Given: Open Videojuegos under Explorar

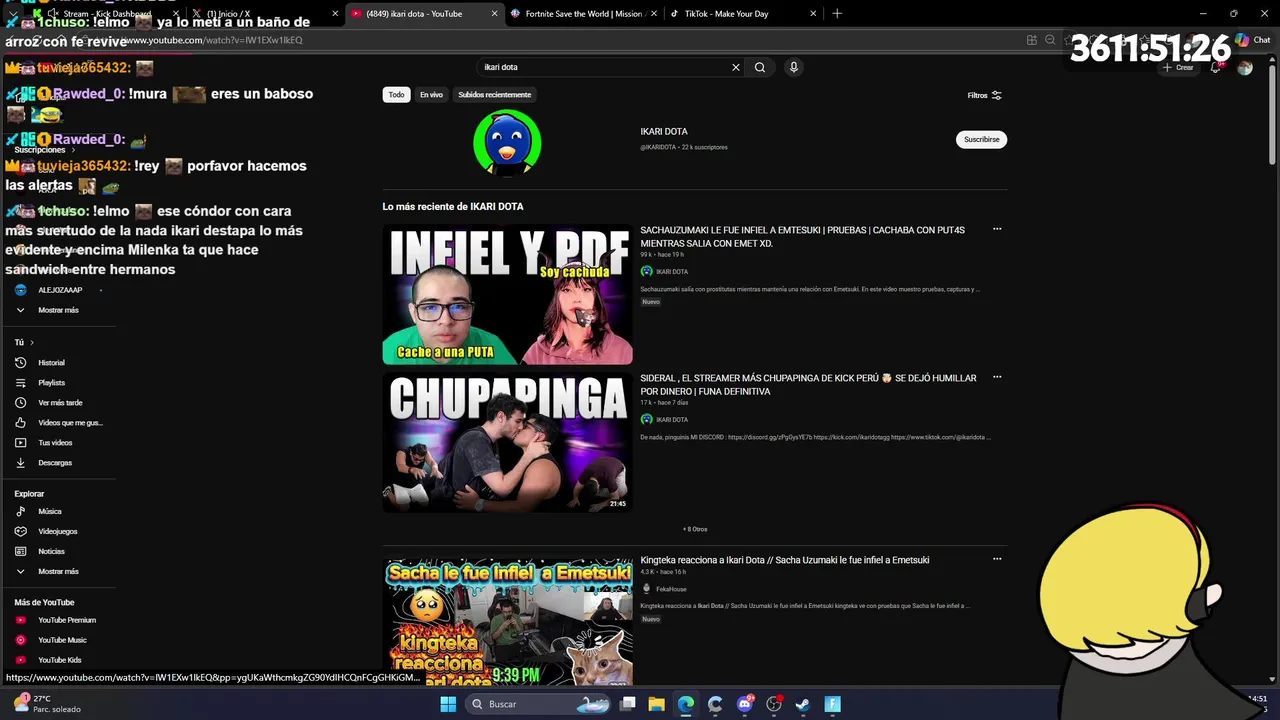Looking at the screenshot, I should 57,531.
